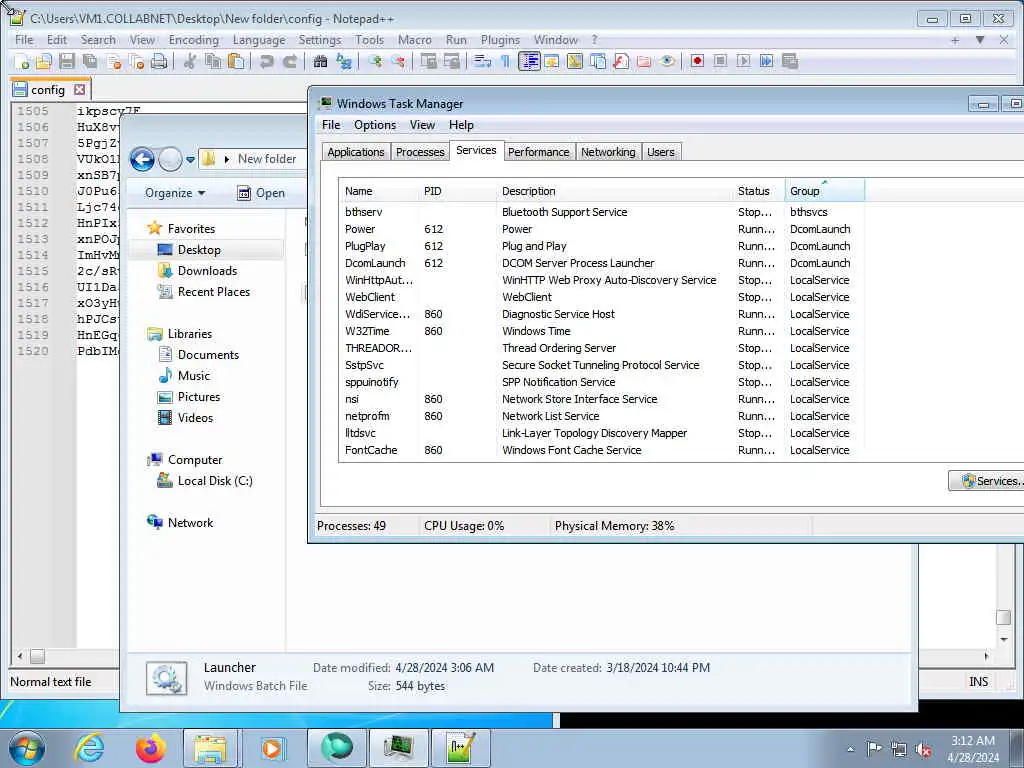Click the Zoom In icon in Notepad++

tap(375, 61)
